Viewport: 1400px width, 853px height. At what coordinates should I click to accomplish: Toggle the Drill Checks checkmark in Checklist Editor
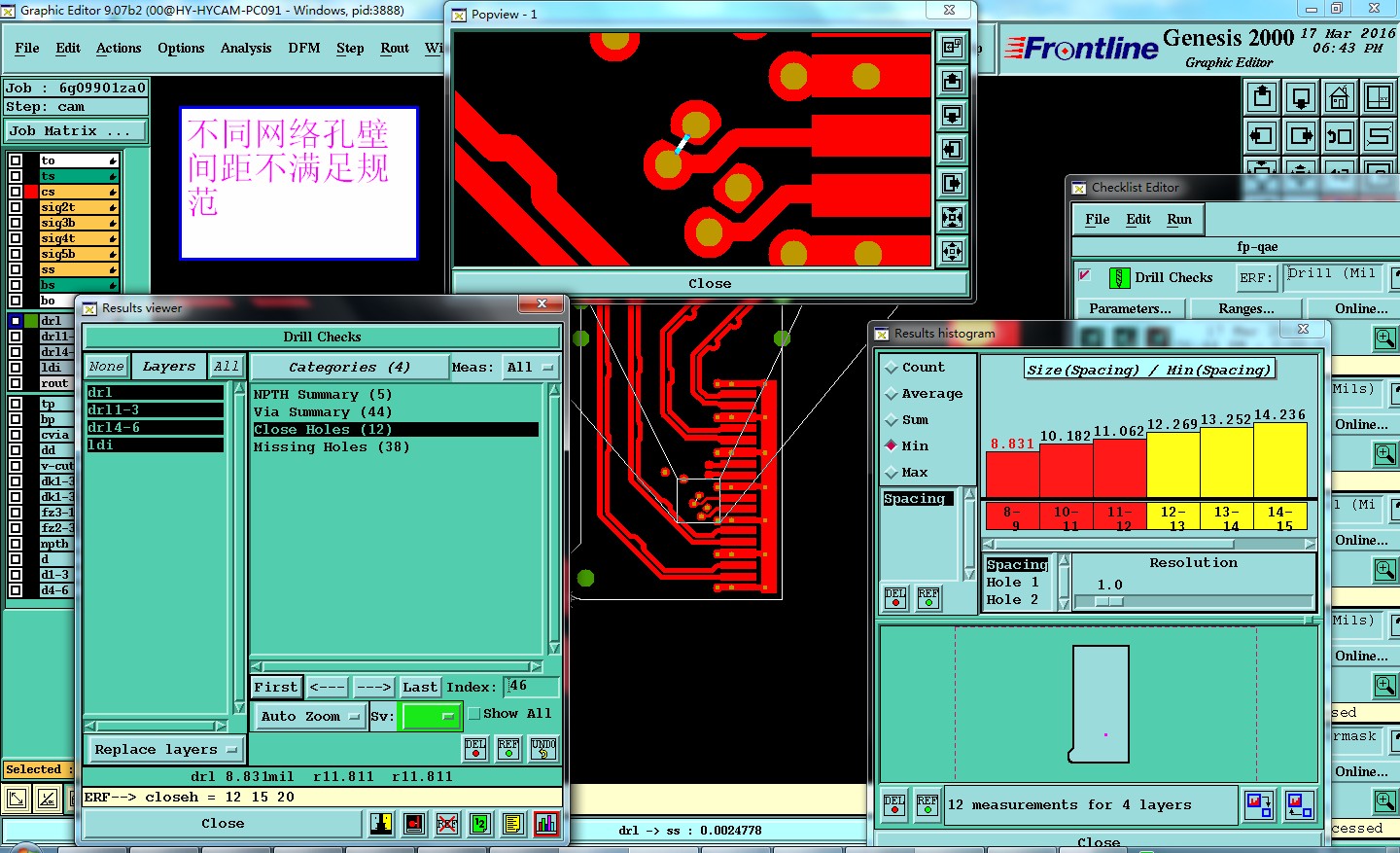[1084, 275]
